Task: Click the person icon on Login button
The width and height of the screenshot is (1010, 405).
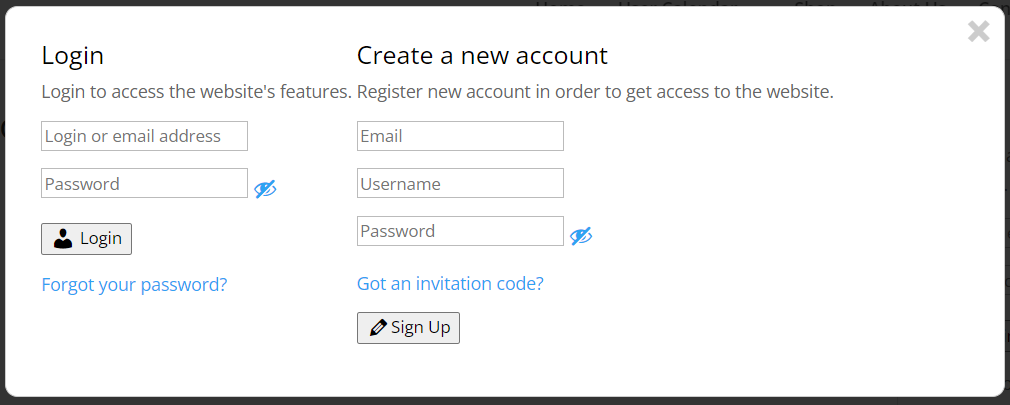Action: pos(63,239)
